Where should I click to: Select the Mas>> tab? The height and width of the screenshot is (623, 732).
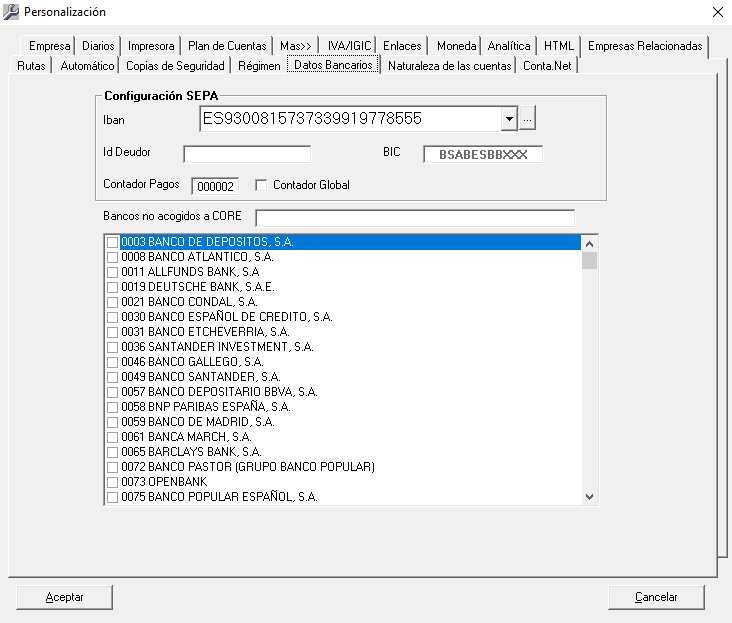tap(296, 46)
